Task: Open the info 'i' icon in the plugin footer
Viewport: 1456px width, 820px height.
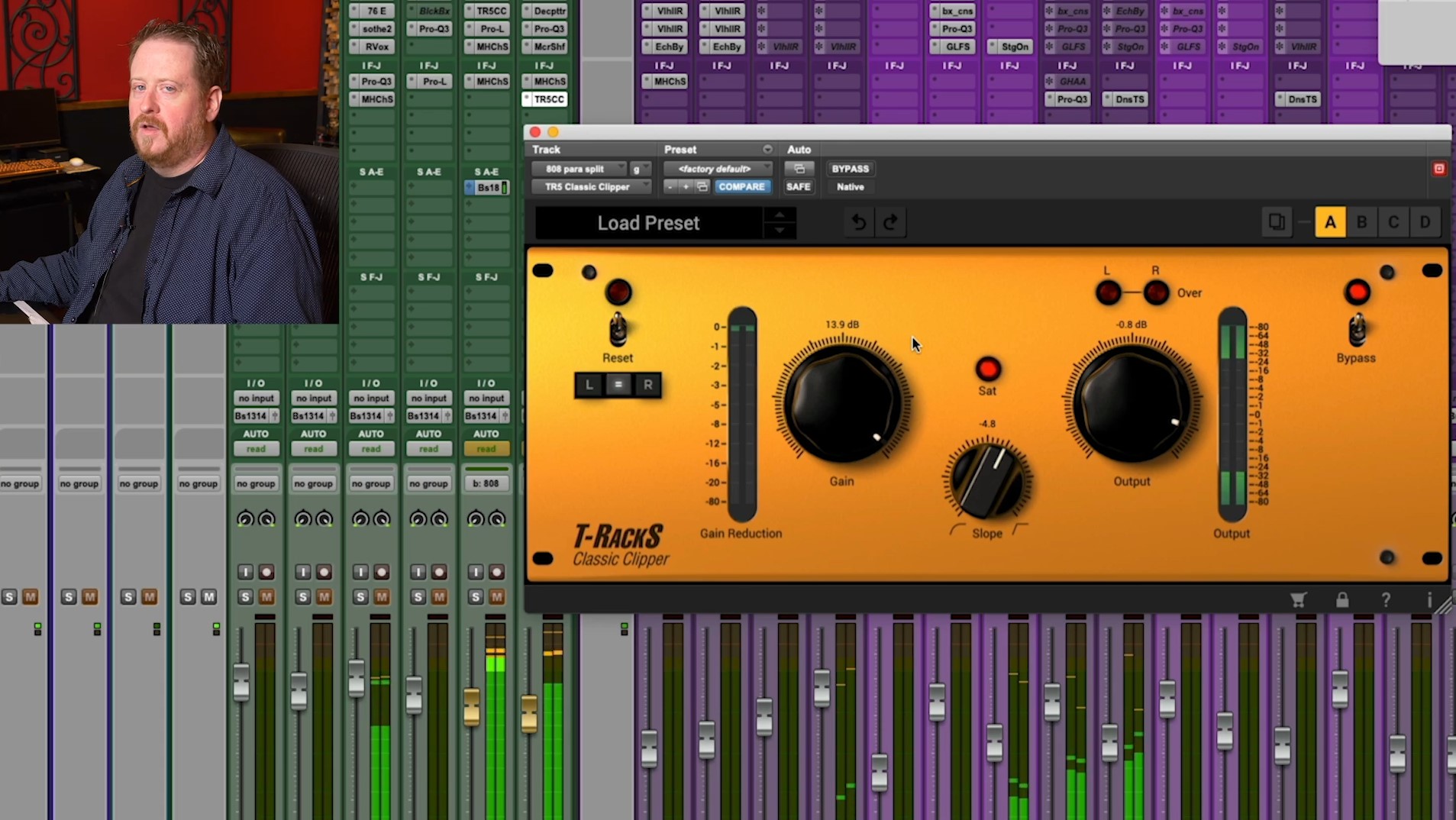Action: coord(1429,600)
